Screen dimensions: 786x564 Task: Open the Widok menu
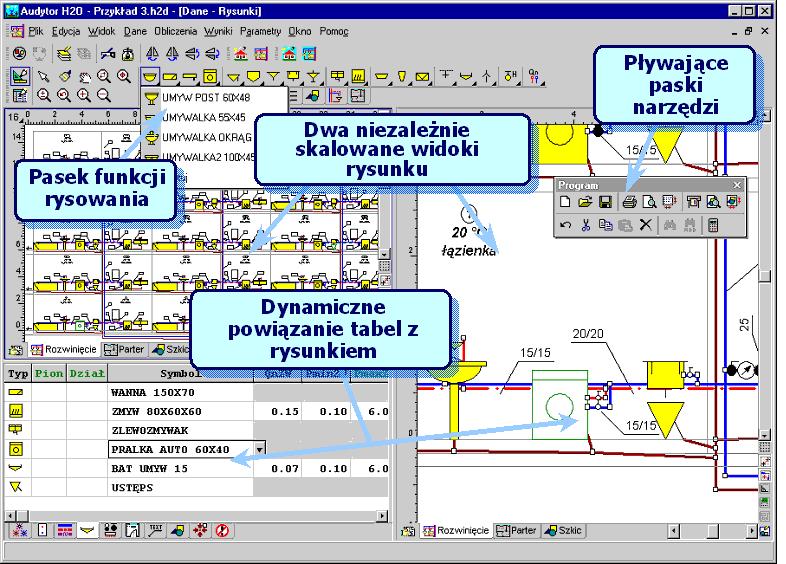click(x=102, y=31)
